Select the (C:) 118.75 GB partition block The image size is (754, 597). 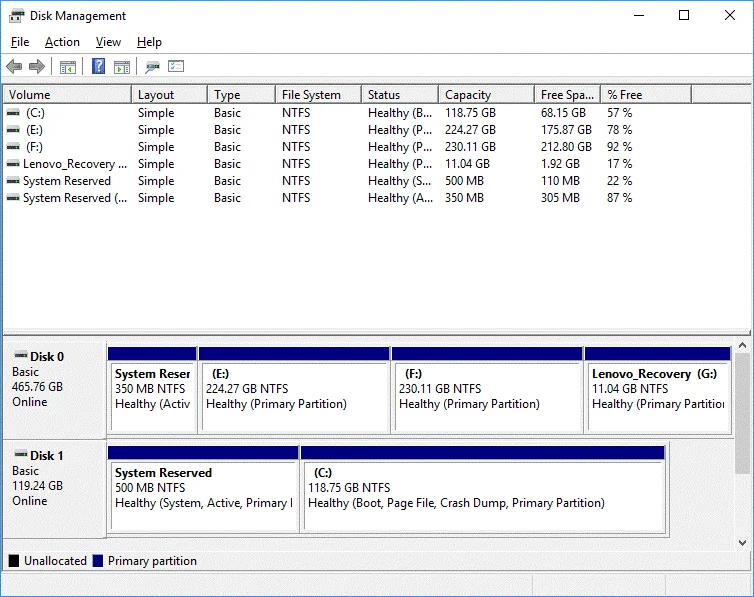click(x=483, y=489)
